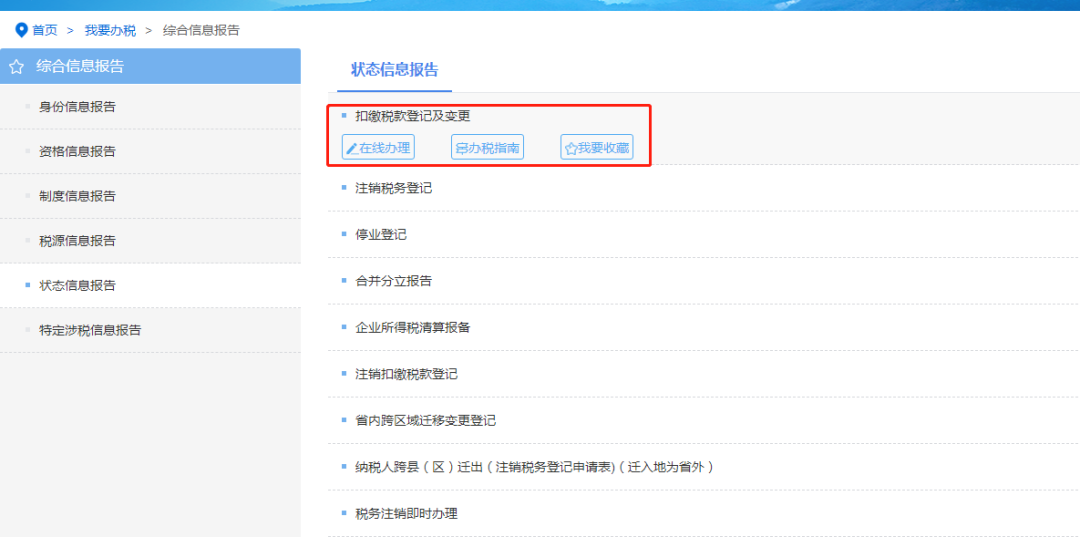Click the 办税指南 button

(488, 147)
